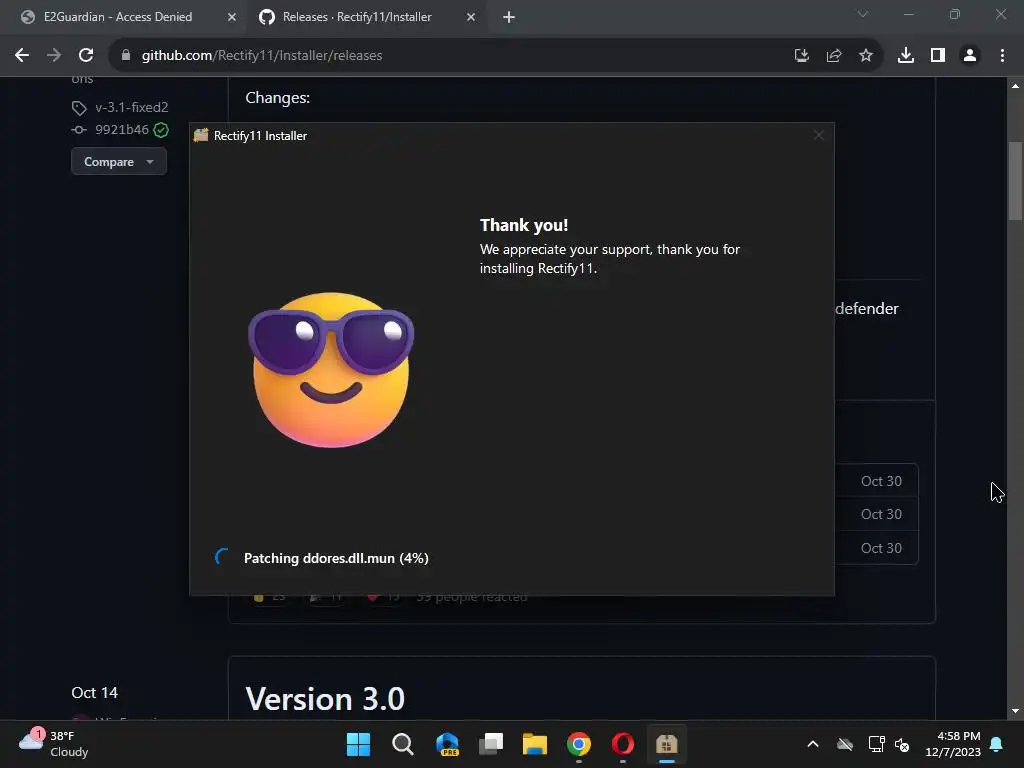The height and width of the screenshot is (768, 1024).
Task: Open the cloud sync tray icon
Action: 845,744
